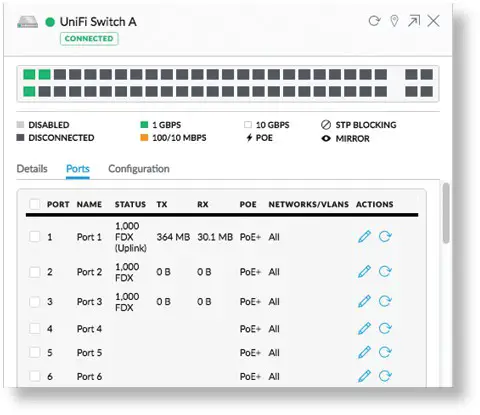The width and height of the screenshot is (480, 415).
Task: Sort by the RX column header
Action: click(203, 204)
